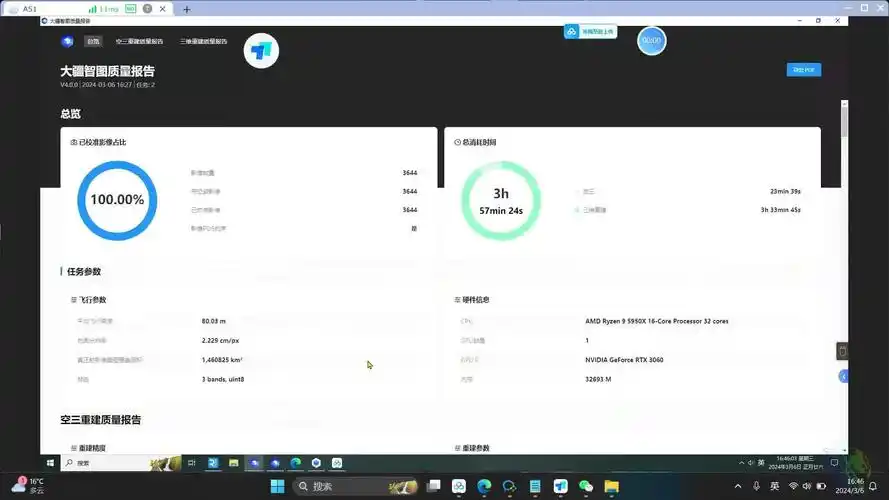Screen dimensions: 889x500
Task: Click the DJI Terra logo in header
Action: tap(67, 42)
